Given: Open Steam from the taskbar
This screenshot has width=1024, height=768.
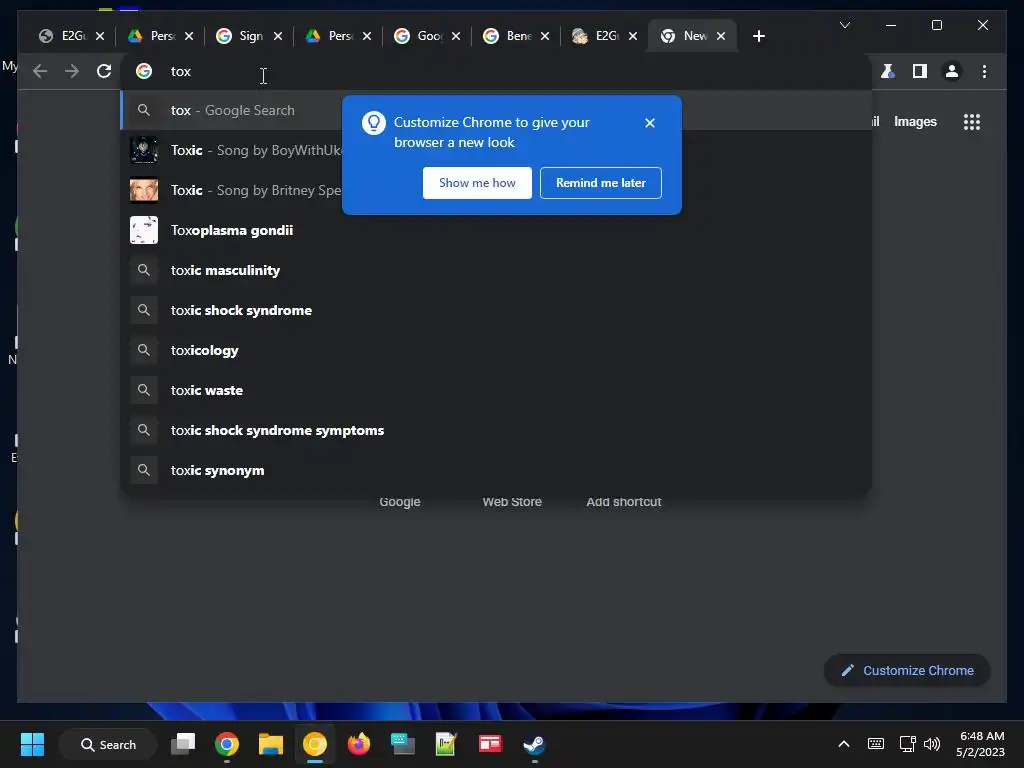Looking at the screenshot, I should [x=534, y=744].
